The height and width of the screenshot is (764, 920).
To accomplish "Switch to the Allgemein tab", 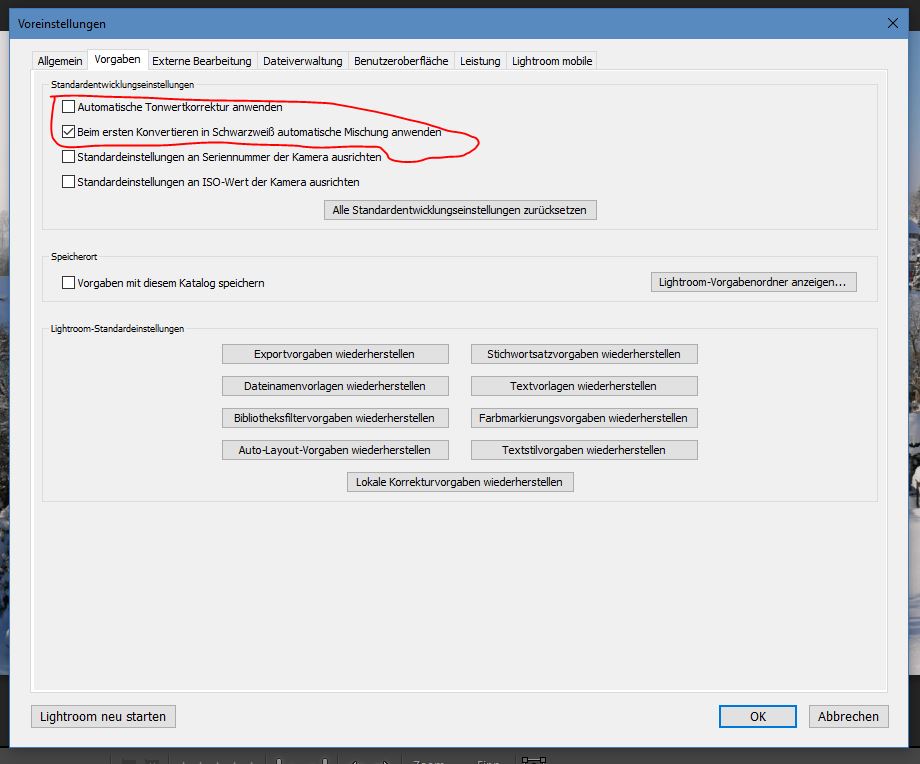I will 60,61.
